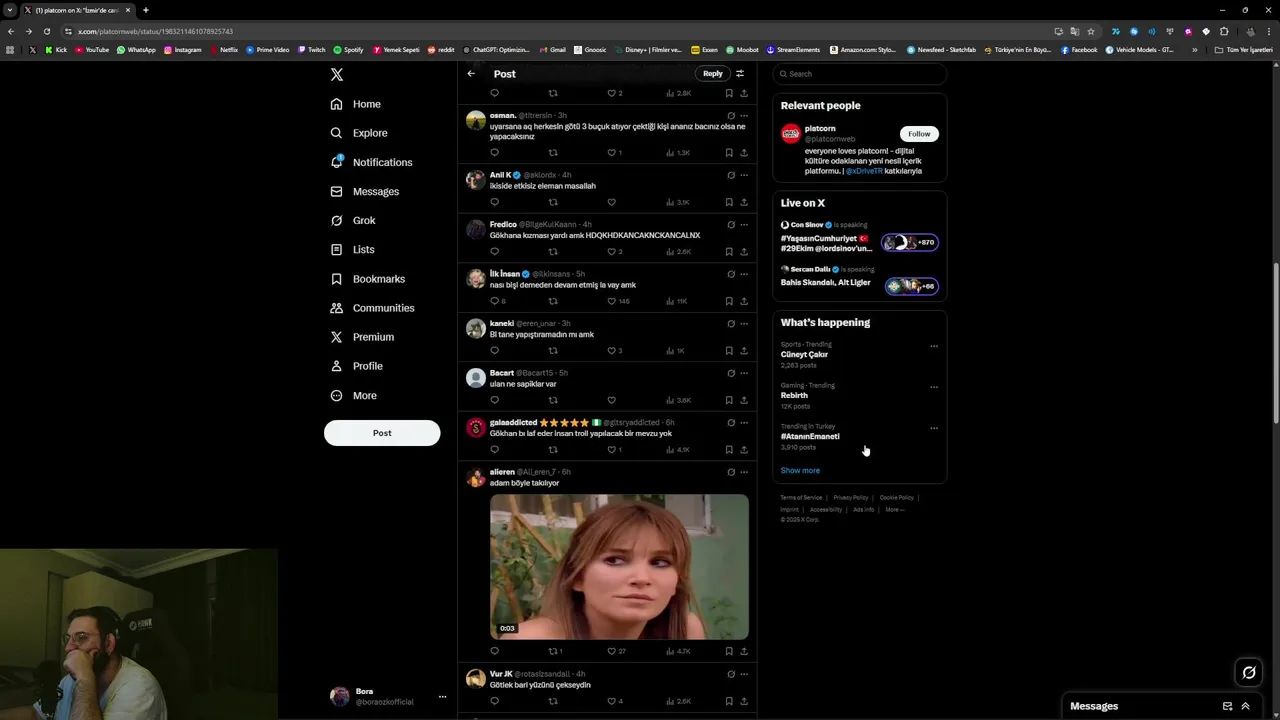Expand options for #AtanınEmaneti trend
Screen dimensions: 1280x720
[x=934, y=429]
